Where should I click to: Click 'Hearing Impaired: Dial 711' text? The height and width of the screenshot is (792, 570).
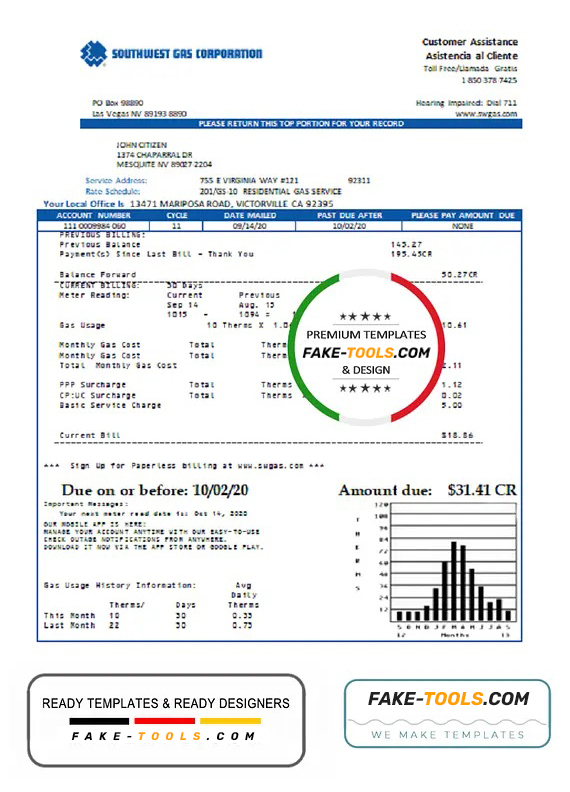point(466,103)
